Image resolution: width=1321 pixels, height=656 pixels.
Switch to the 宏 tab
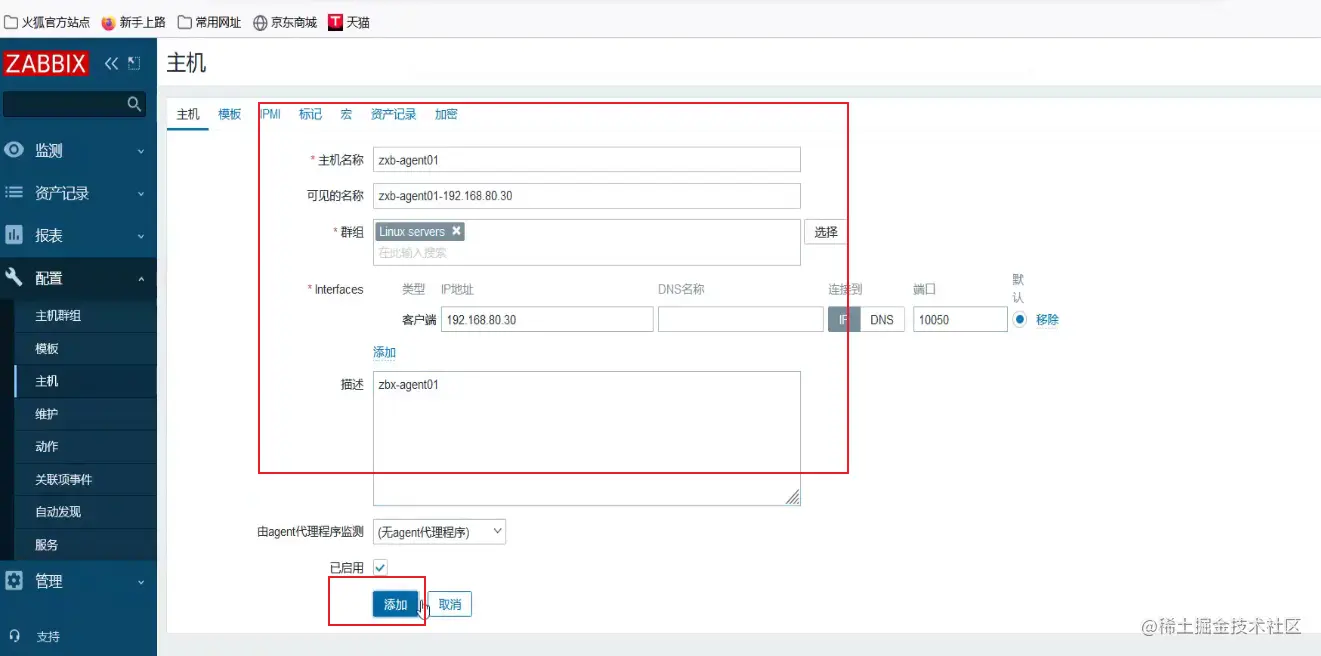(x=346, y=114)
